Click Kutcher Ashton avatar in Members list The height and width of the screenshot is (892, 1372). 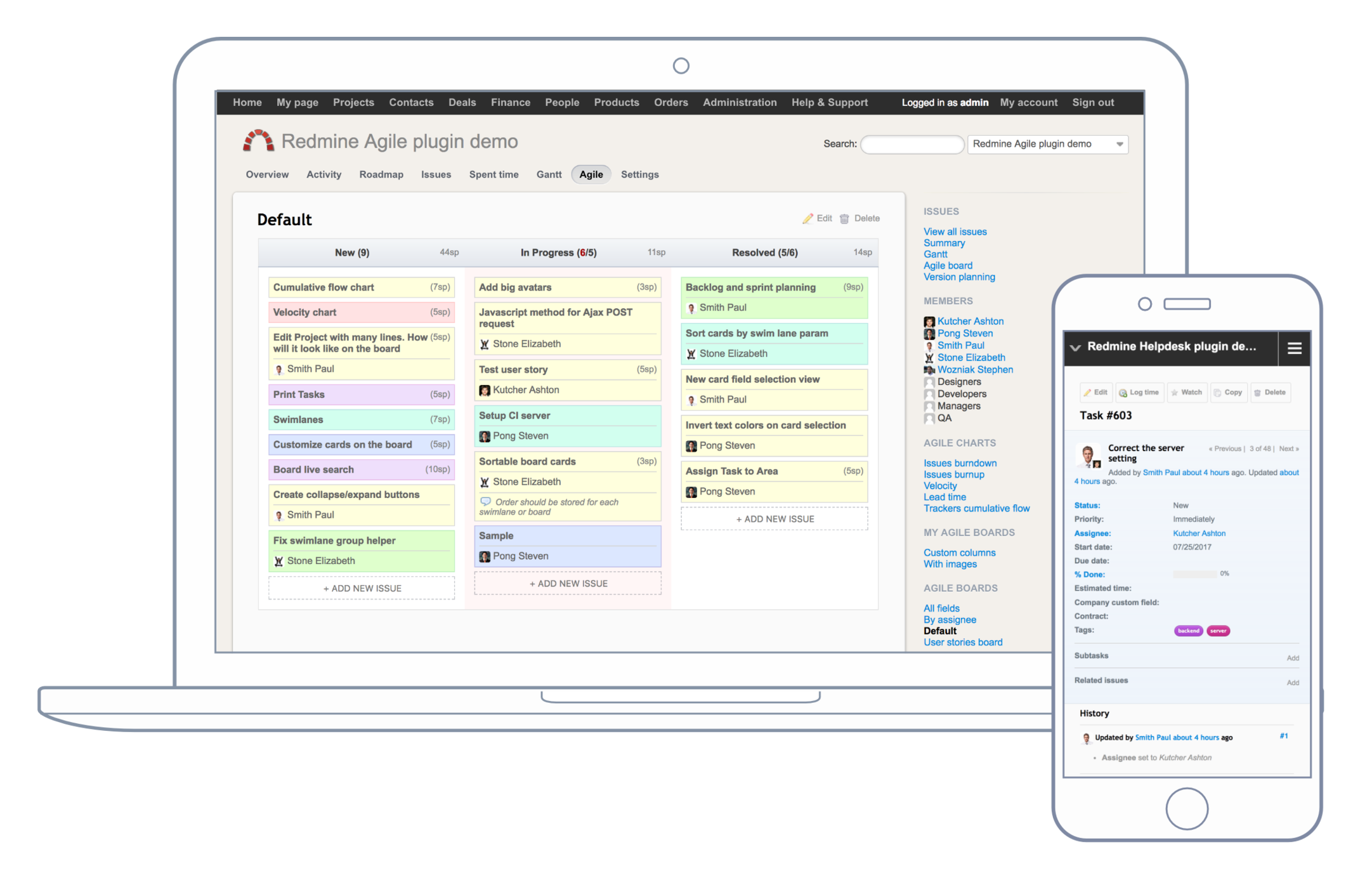929,322
